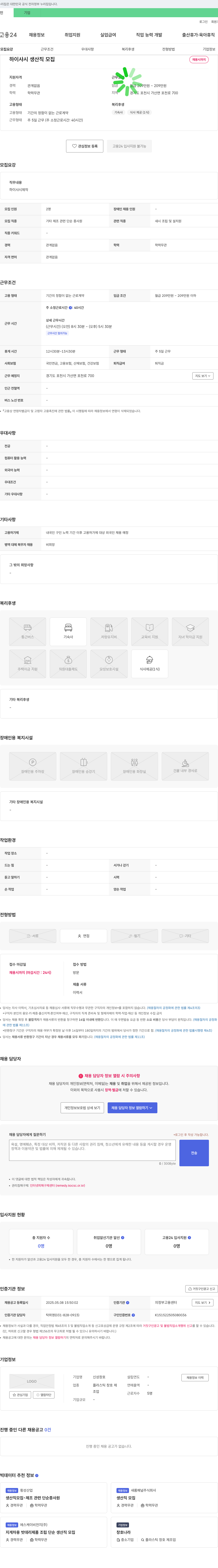Click the 장애인용 주차장 facility icon

[x=32, y=766]
